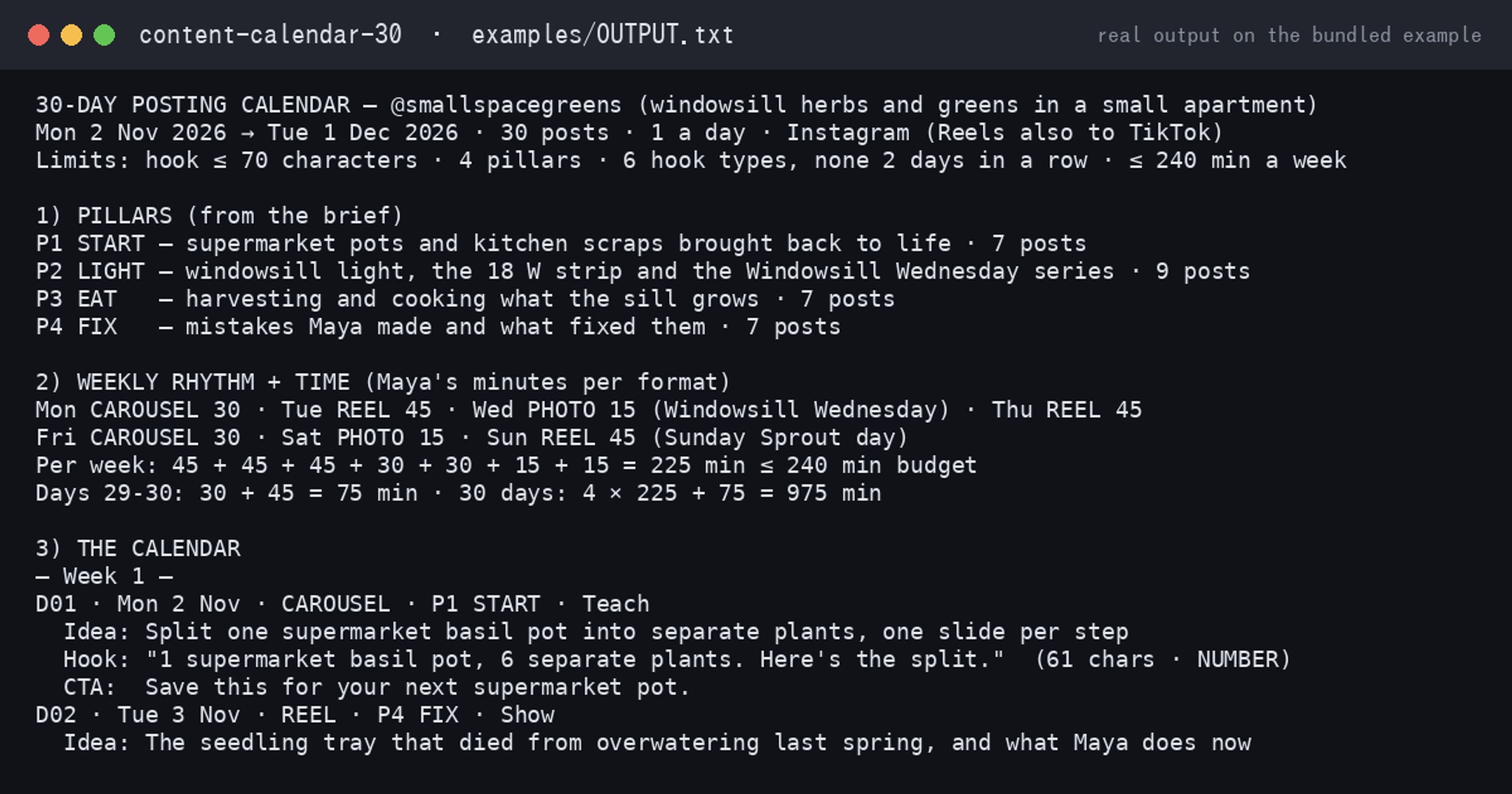Screen dimensions: 1512x794
Task: Click the P3 EAT pillar line
Action: pos(465,299)
